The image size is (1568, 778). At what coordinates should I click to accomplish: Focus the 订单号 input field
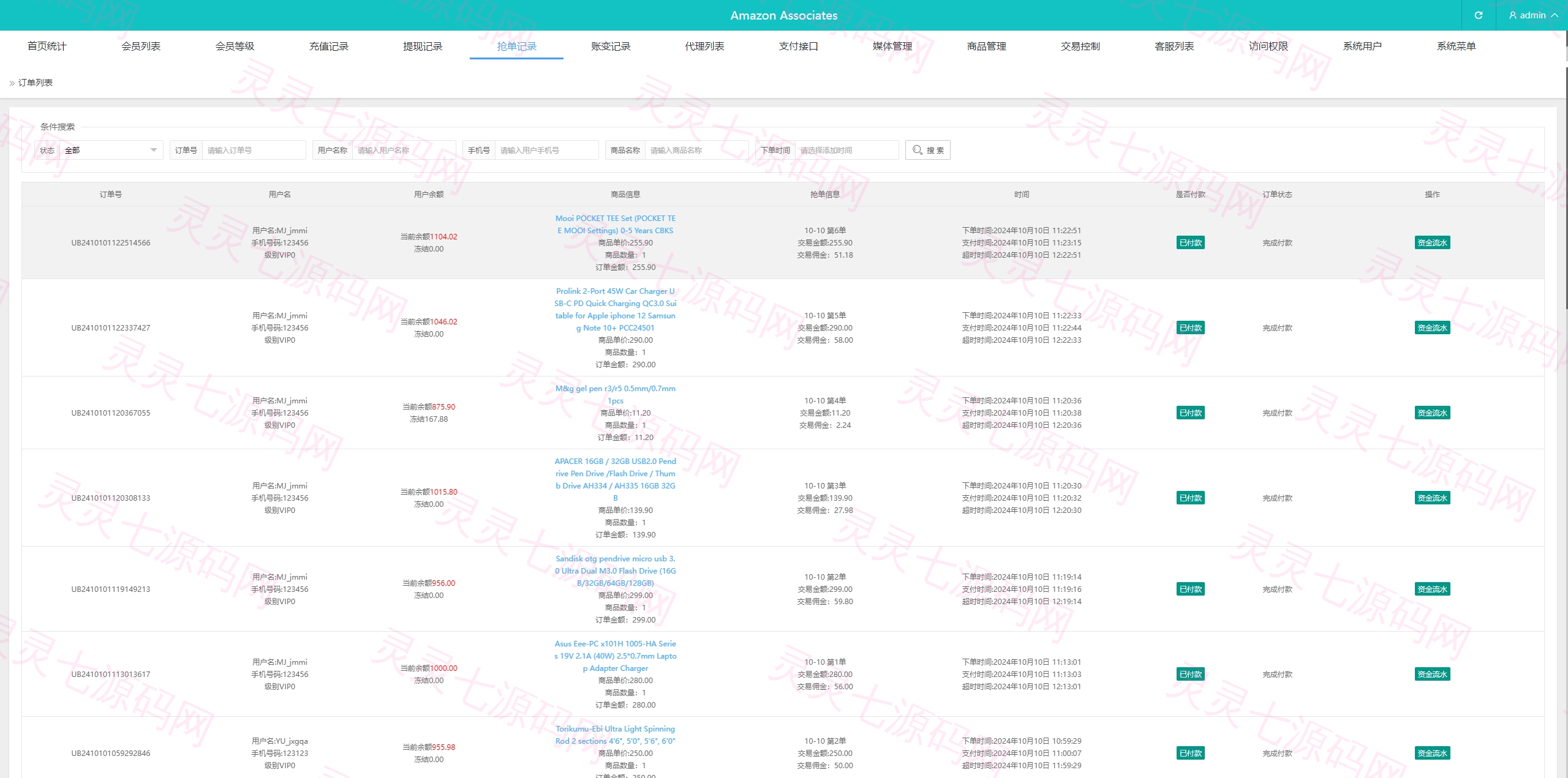(254, 150)
